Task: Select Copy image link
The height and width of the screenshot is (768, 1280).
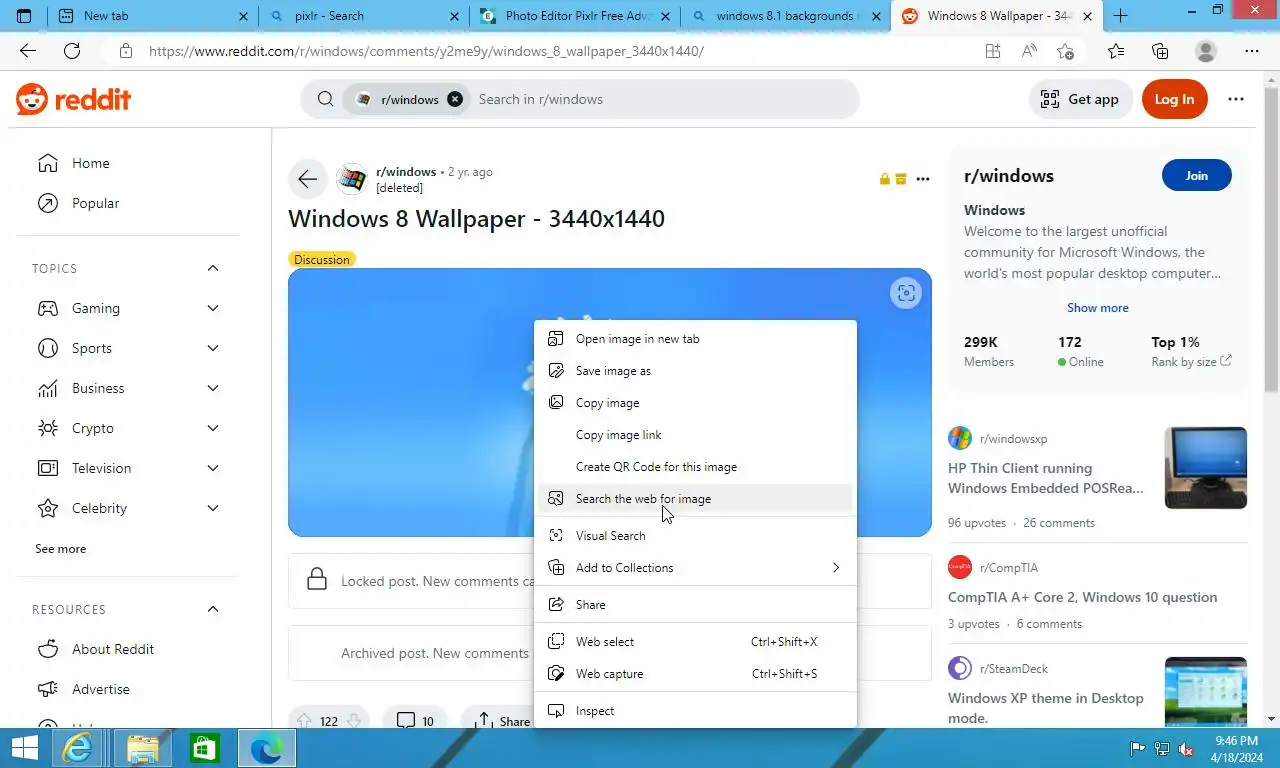Action: pos(695,435)
